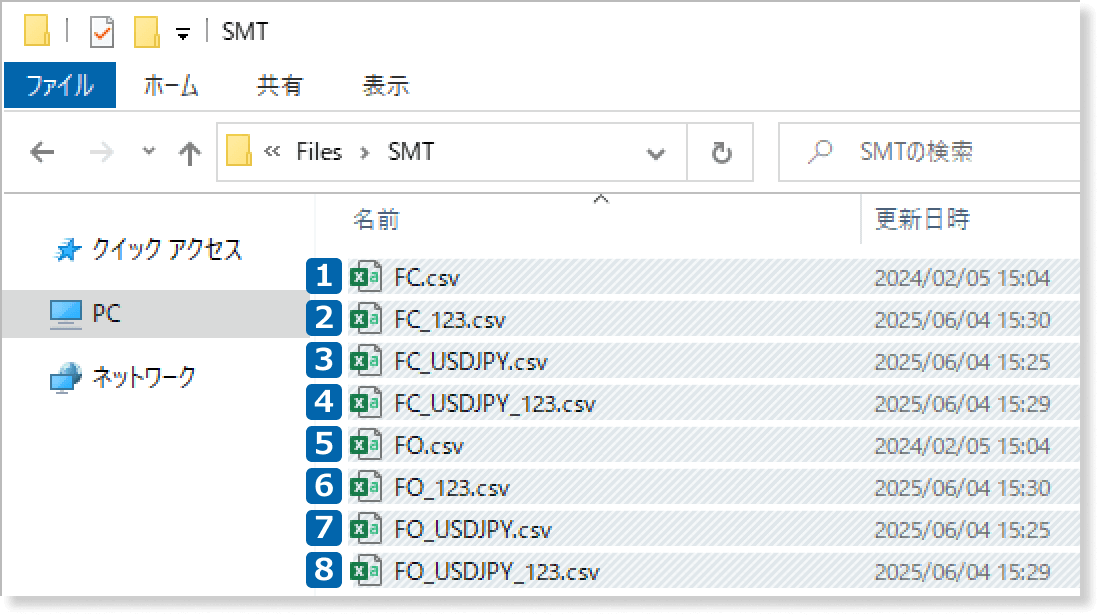Open the ファイル menu tab
Screen dimensions: 1100x616
(60, 86)
